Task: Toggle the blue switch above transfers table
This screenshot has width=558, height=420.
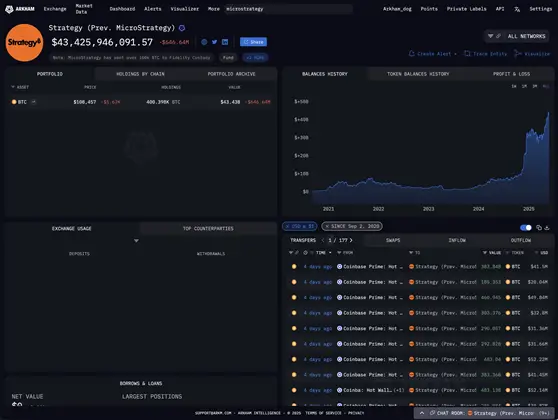Action: 526,227
